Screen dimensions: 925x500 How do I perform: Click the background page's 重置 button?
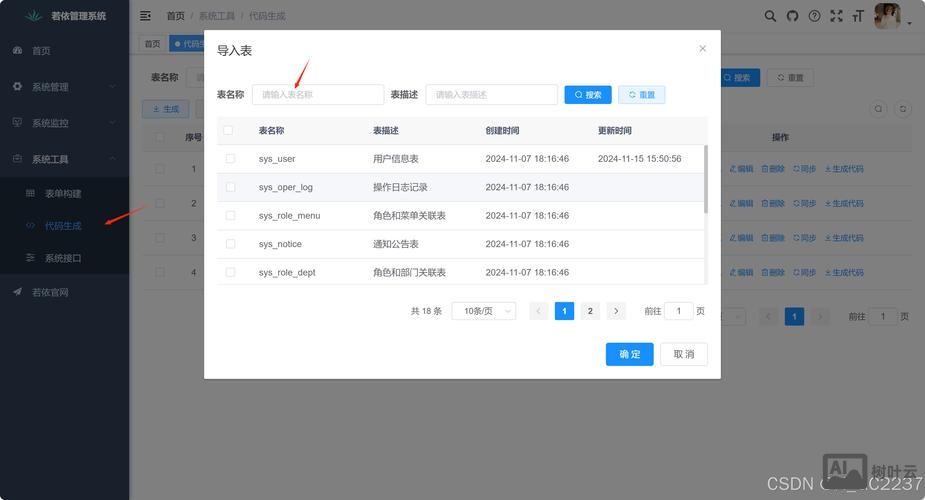coord(790,77)
